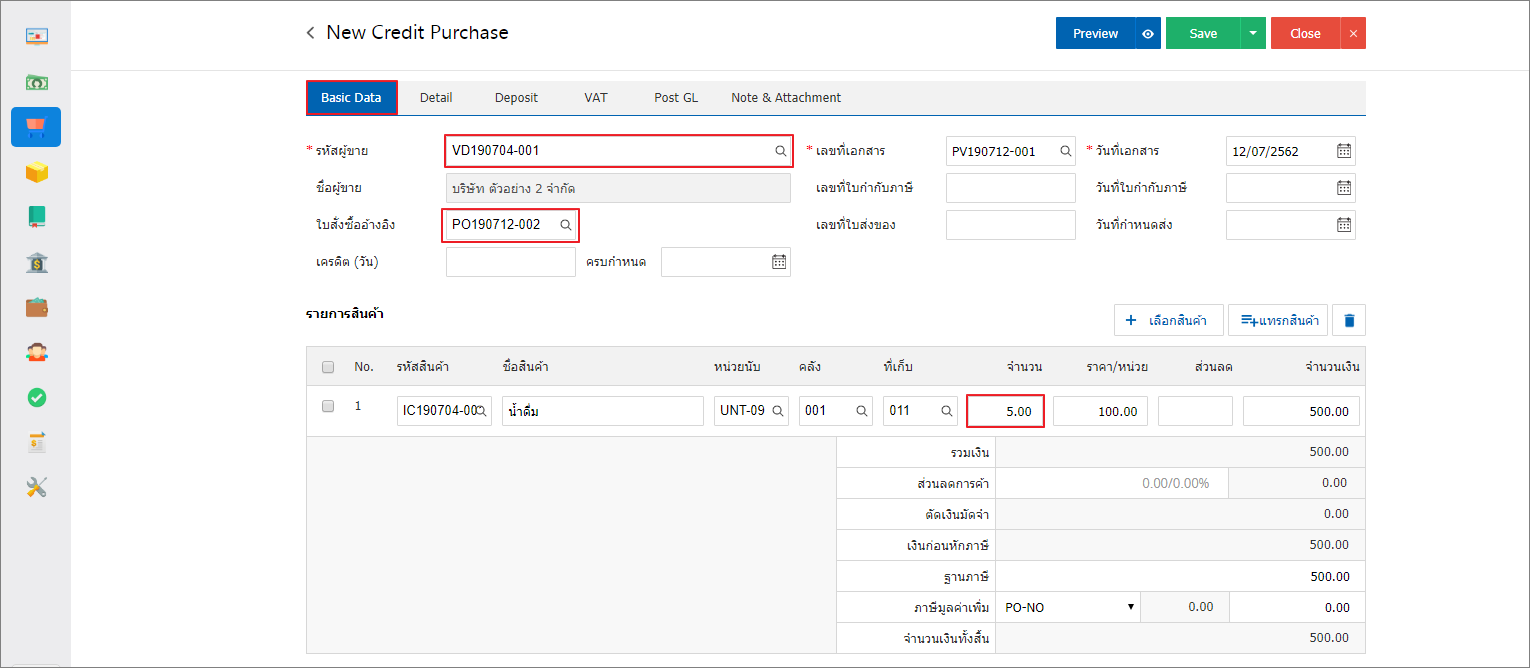
Task: Open the employee person icon module
Action: click(x=37, y=352)
